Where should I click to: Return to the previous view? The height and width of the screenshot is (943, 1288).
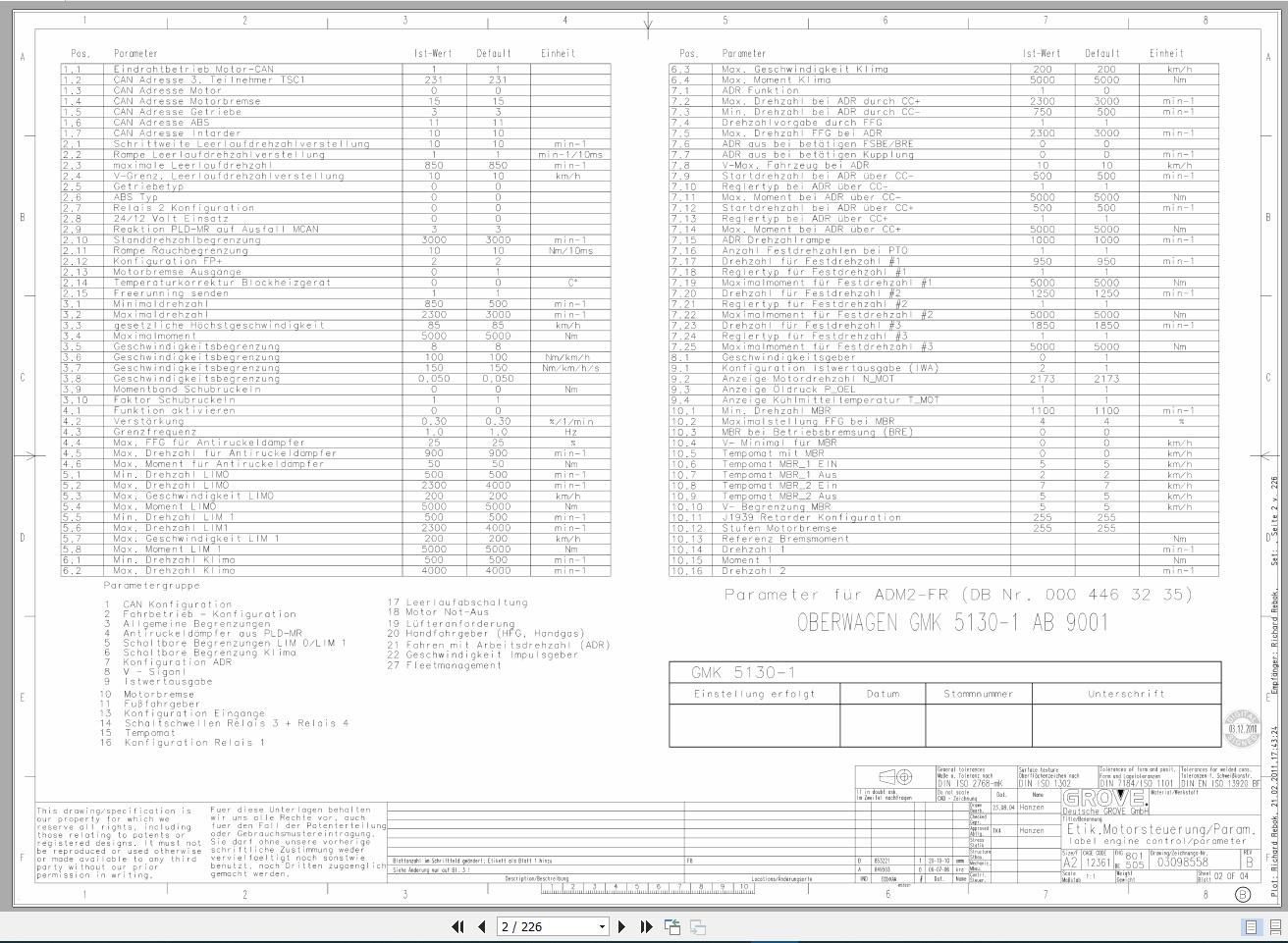pos(673,926)
